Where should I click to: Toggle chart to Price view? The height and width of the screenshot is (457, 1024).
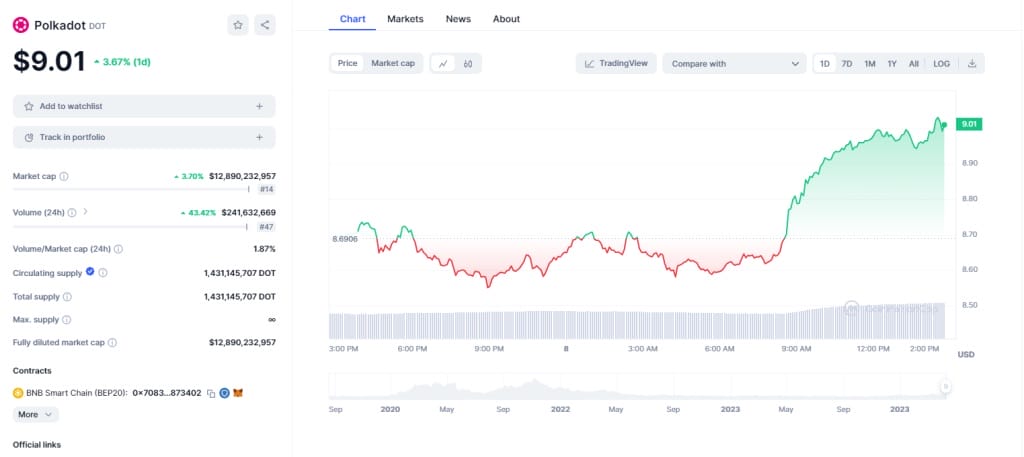click(347, 63)
